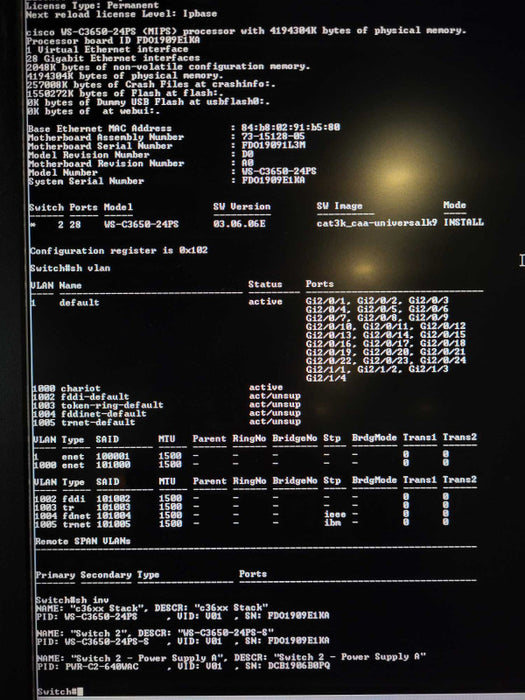Click the Motherboard Assembly Number 73-15128-05
Screen dimensions: 525x700
pyautogui.click(x=273, y=136)
